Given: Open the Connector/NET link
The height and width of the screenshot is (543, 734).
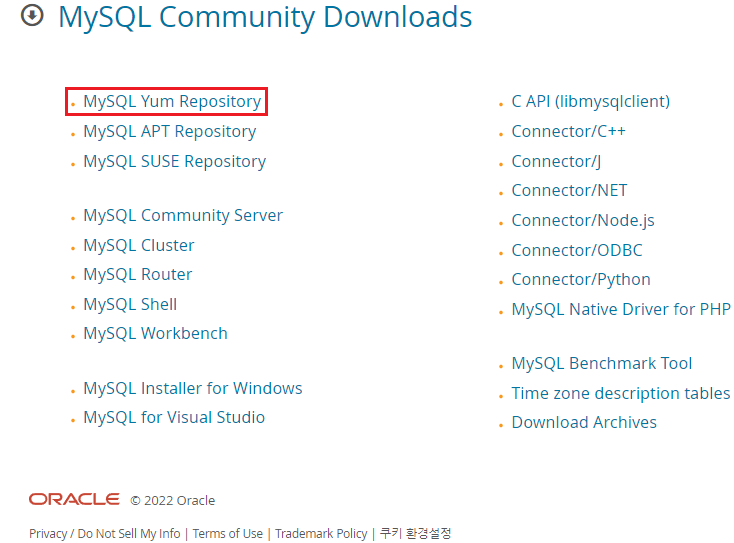Looking at the screenshot, I should (569, 191).
